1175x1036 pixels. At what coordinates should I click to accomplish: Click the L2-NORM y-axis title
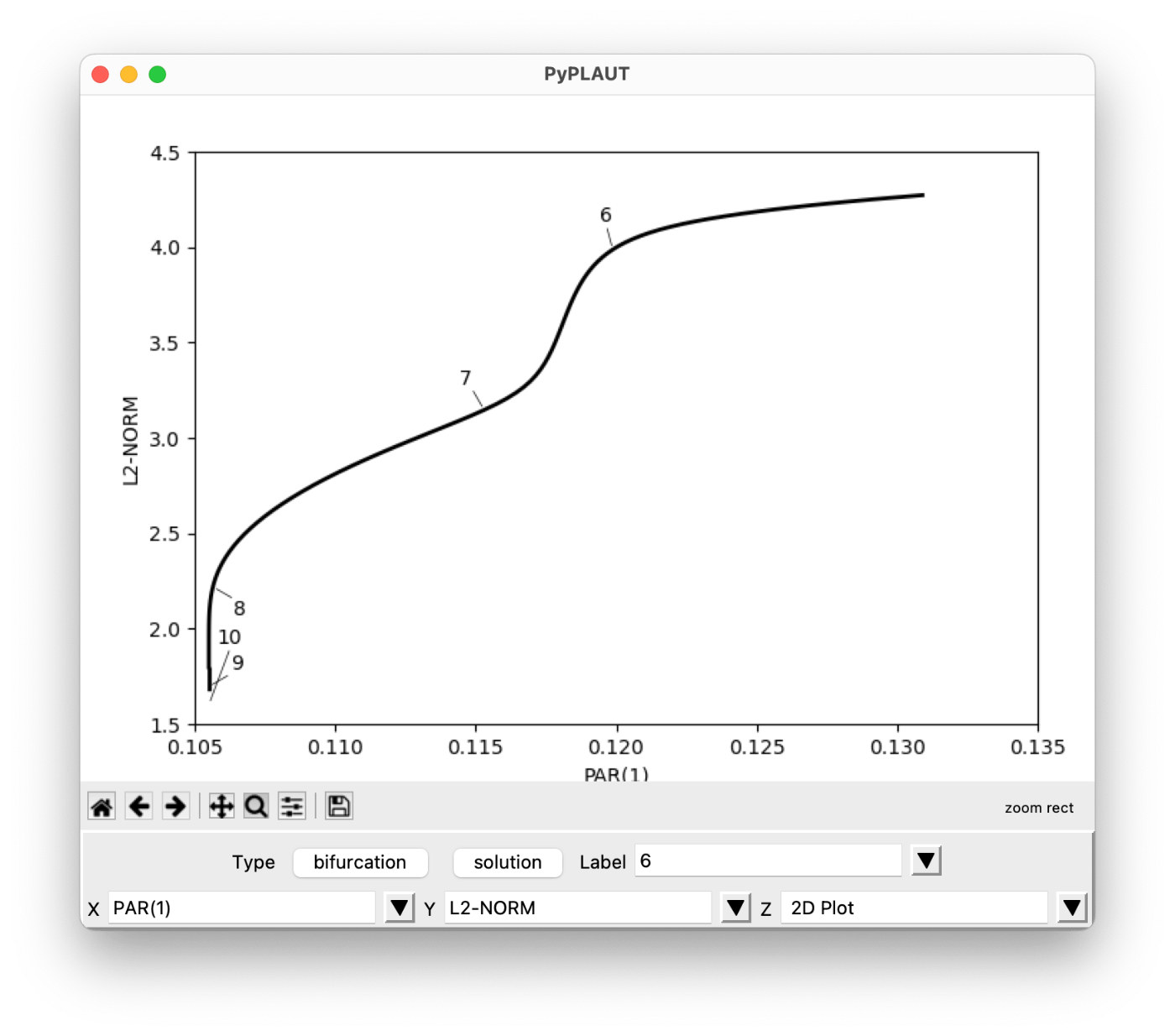[130, 441]
